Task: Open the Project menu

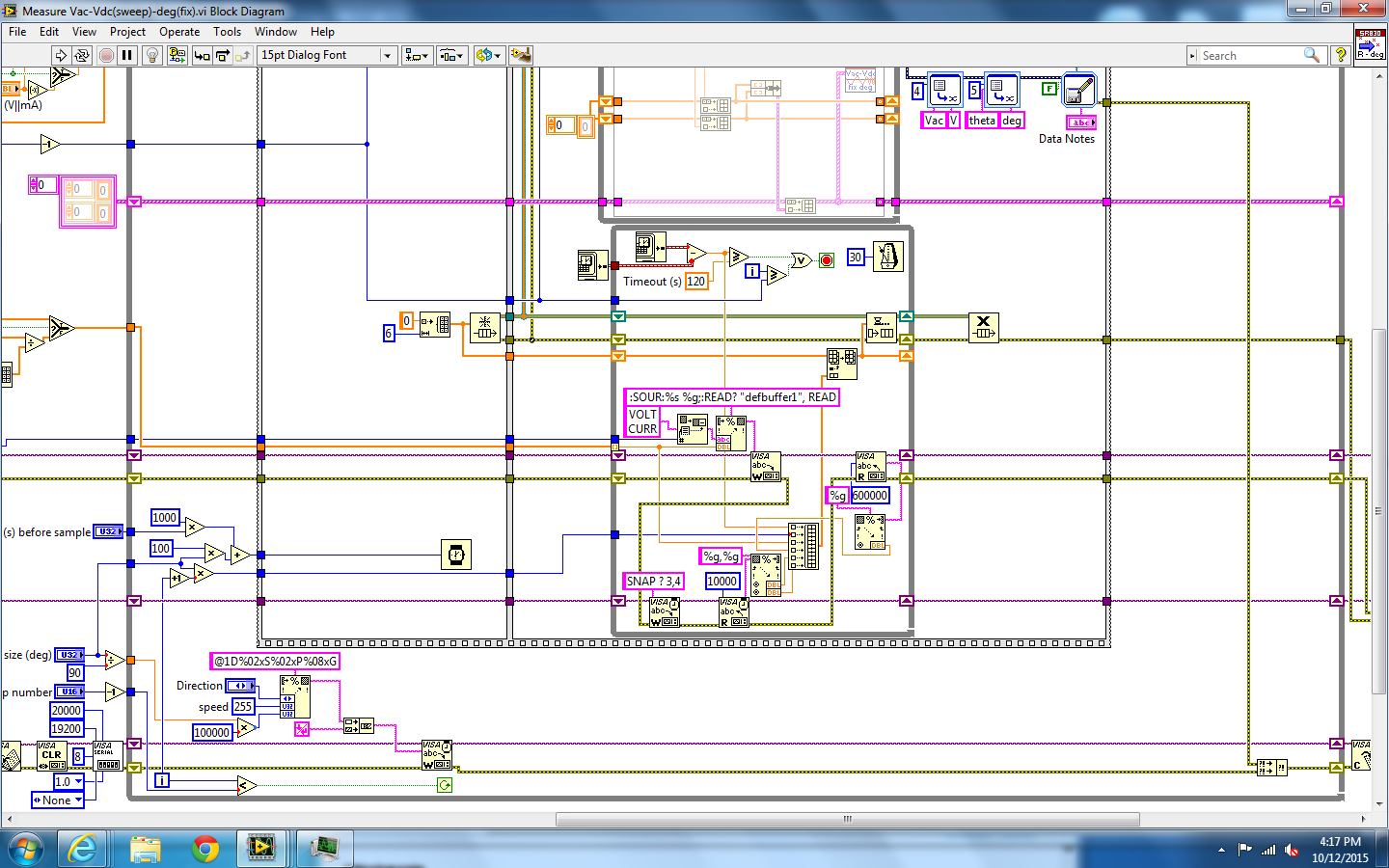Action: (x=127, y=32)
